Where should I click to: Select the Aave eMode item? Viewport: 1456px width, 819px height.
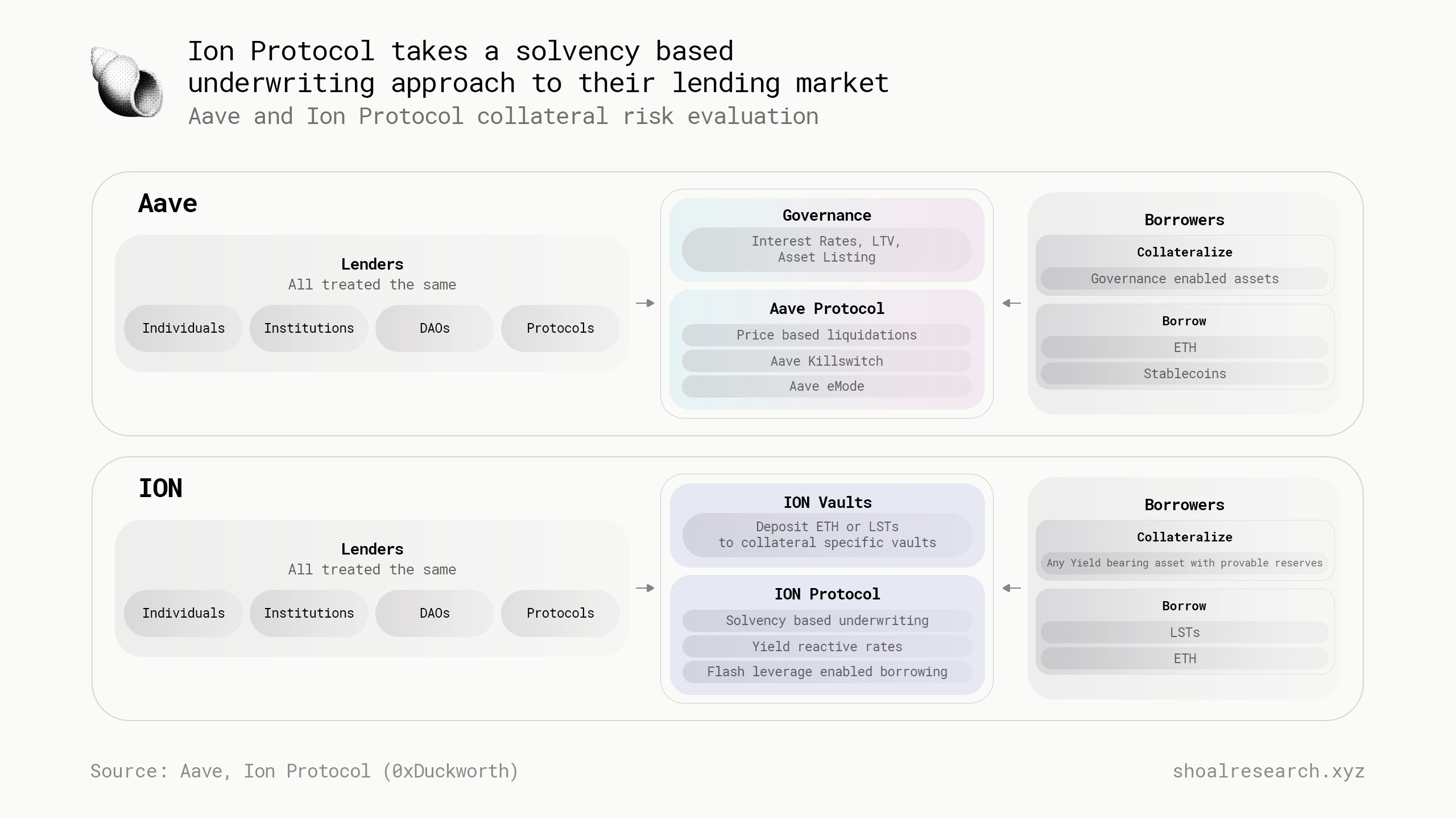click(827, 386)
